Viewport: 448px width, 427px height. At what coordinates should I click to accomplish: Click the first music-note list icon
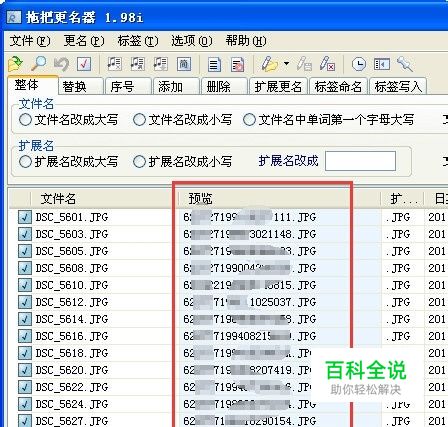(114, 63)
